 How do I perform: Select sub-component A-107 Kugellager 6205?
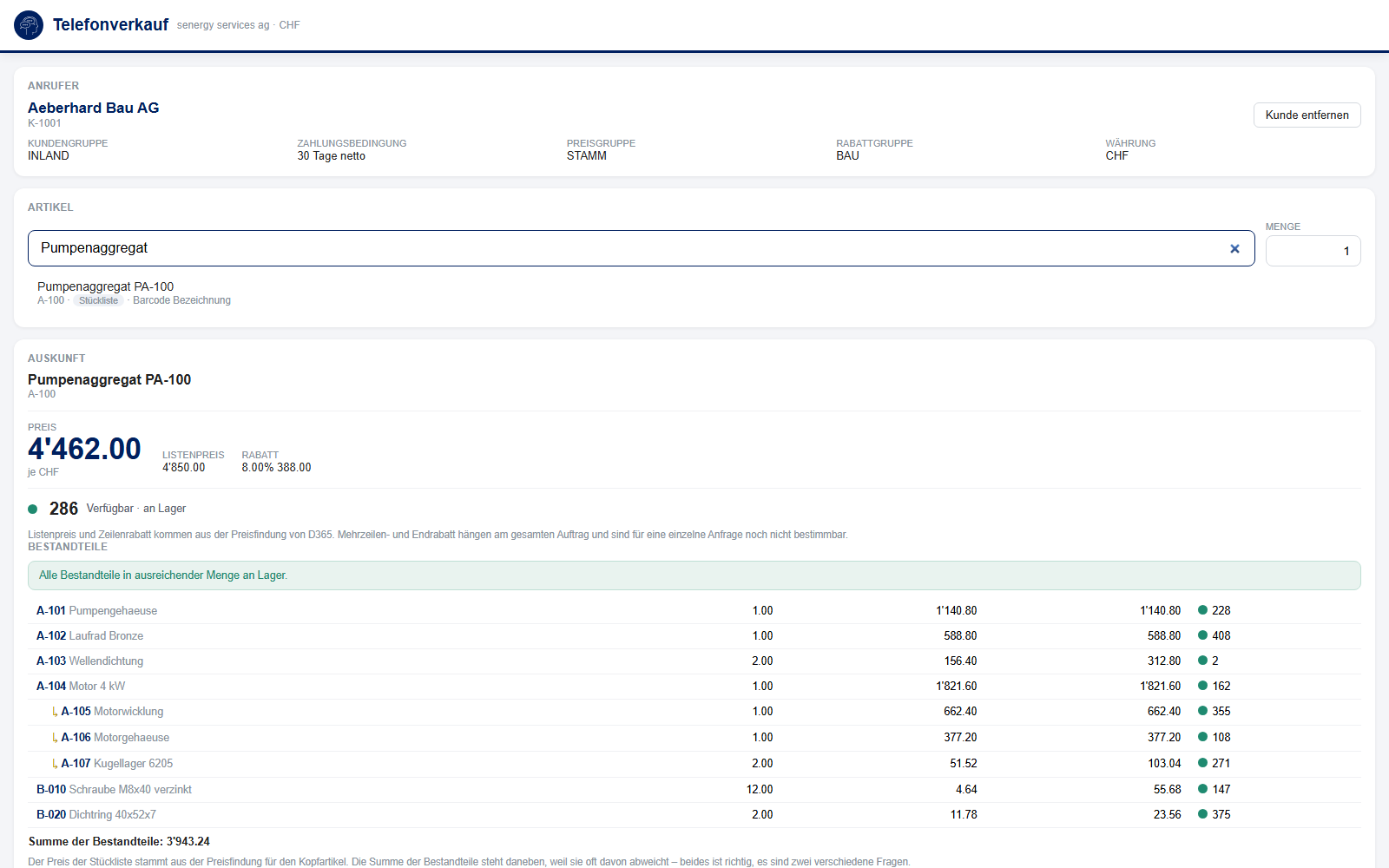coord(694,764)
